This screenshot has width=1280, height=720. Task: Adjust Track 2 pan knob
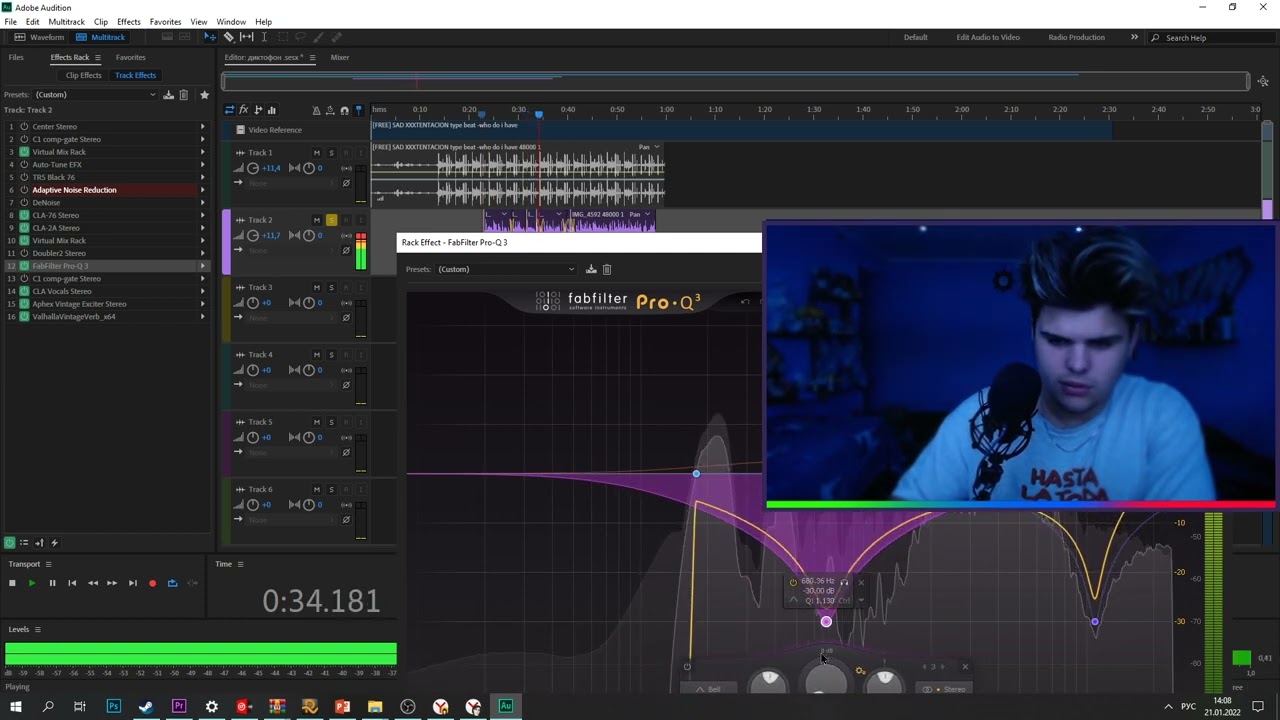(x=308, y=235)
